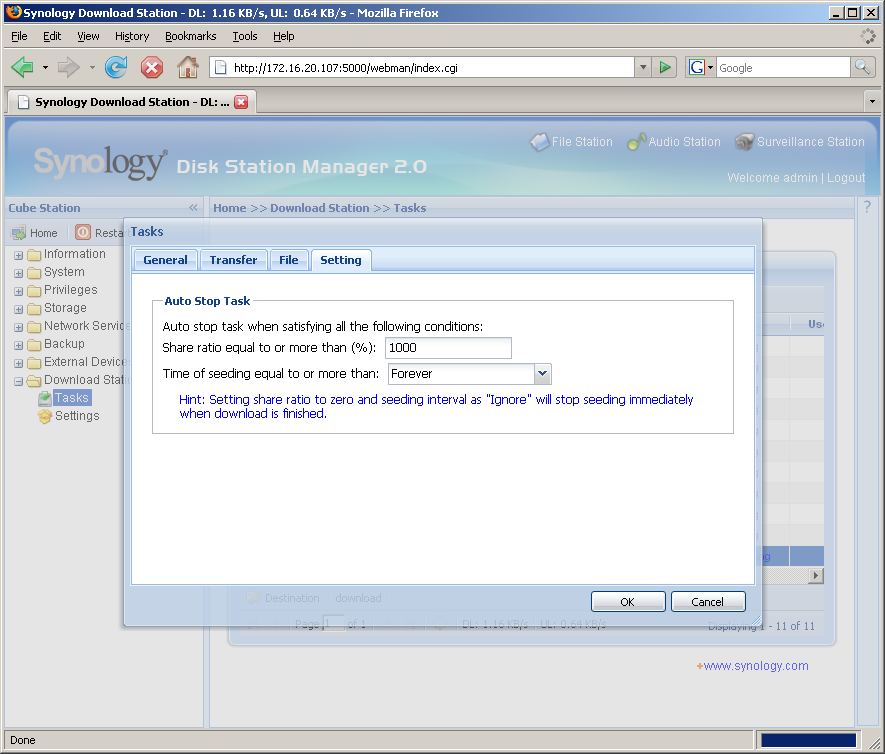885x754 pixels.
Task: Open the seeding time Forever dropdown
Action: point(542,374)
